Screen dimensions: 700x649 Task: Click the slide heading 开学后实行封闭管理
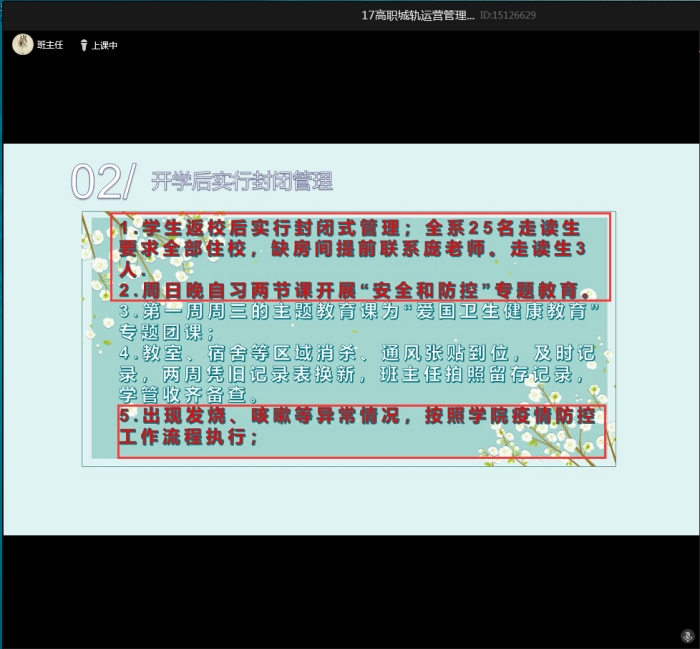coord(241,181)
